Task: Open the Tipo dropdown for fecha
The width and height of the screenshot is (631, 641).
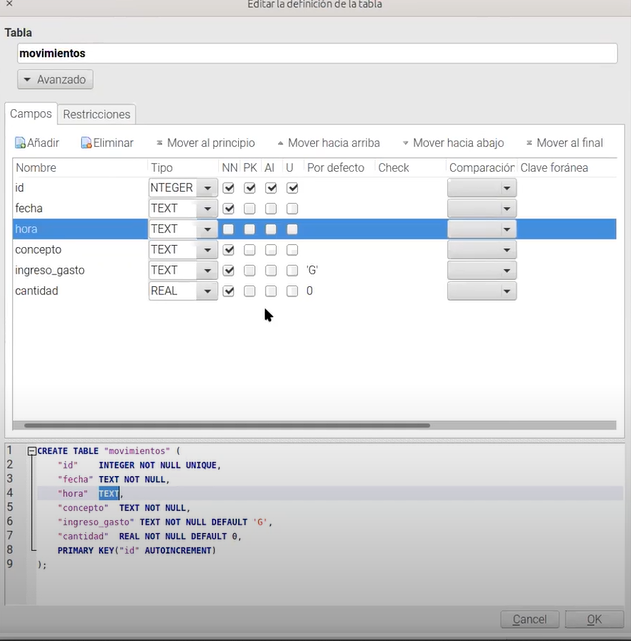Action: (x=207, y=208)
